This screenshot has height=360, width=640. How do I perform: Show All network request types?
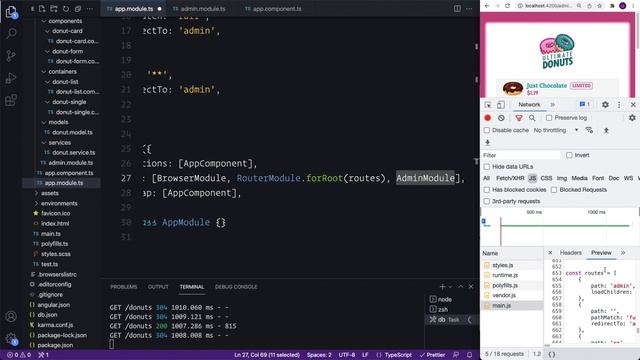487,178
